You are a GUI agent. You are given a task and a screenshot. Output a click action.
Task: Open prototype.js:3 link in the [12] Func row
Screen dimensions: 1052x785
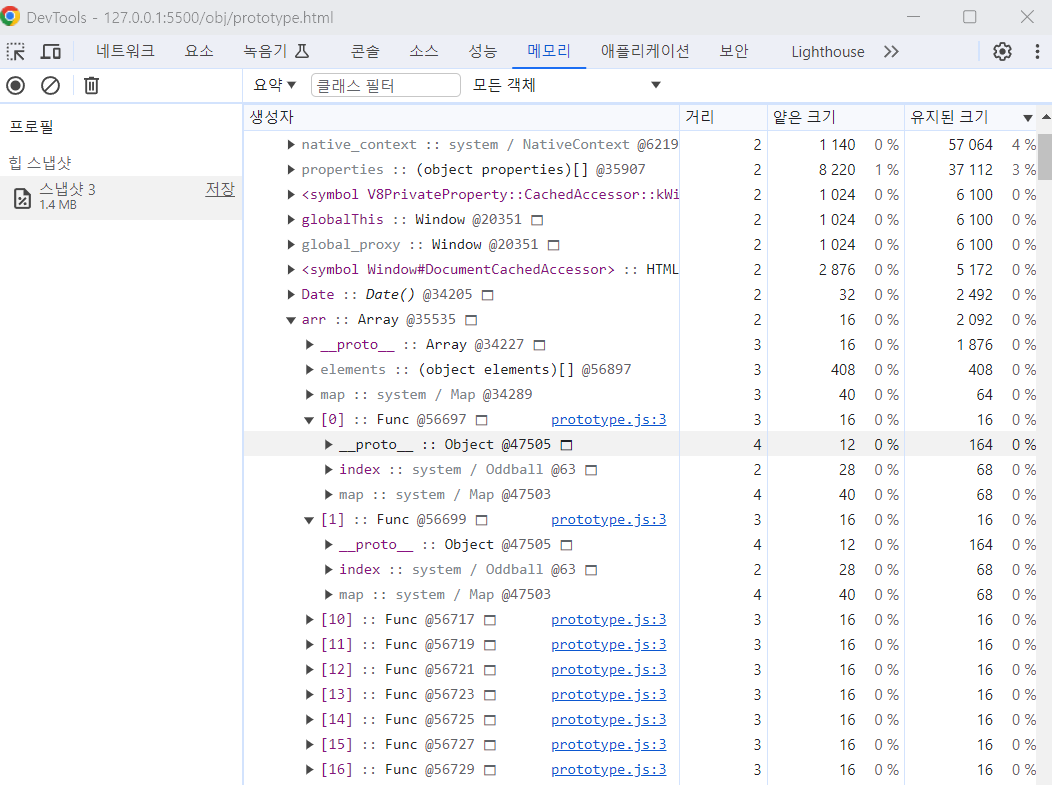(609, 670)
